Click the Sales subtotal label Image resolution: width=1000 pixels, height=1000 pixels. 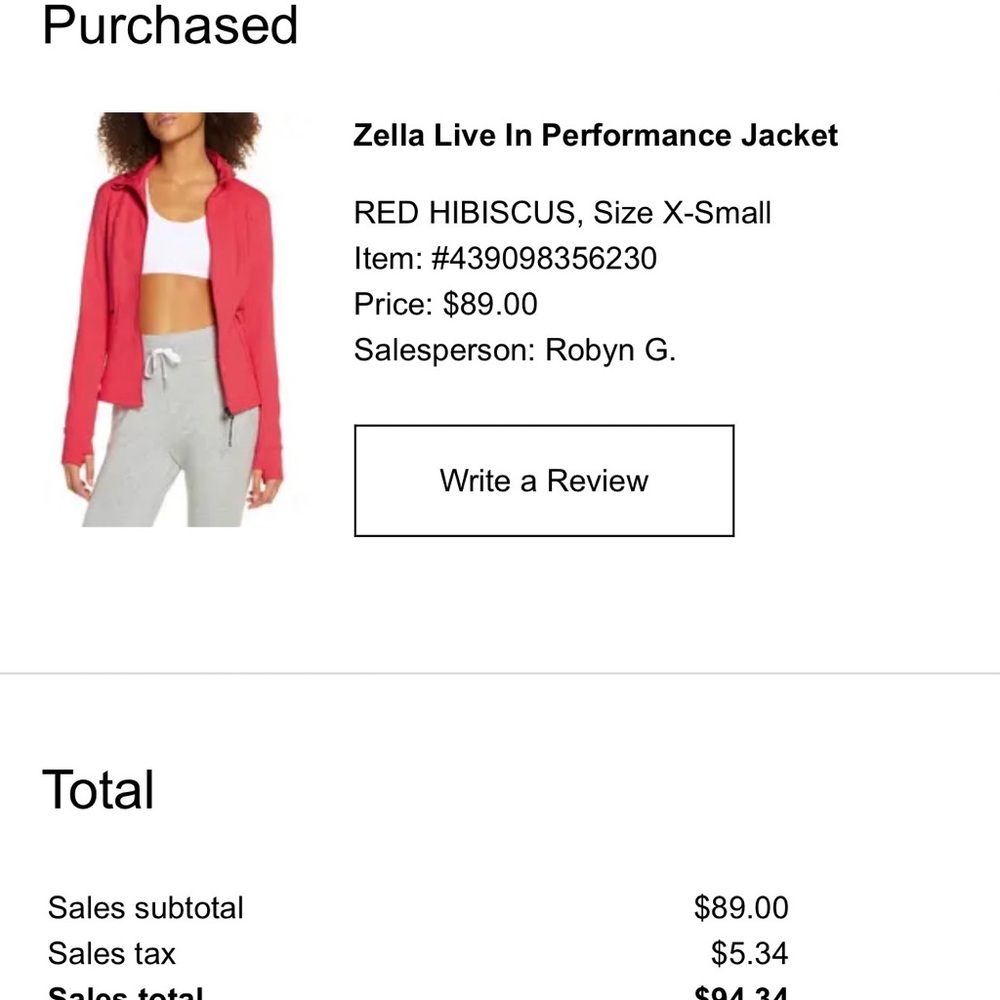click(146, 908)
